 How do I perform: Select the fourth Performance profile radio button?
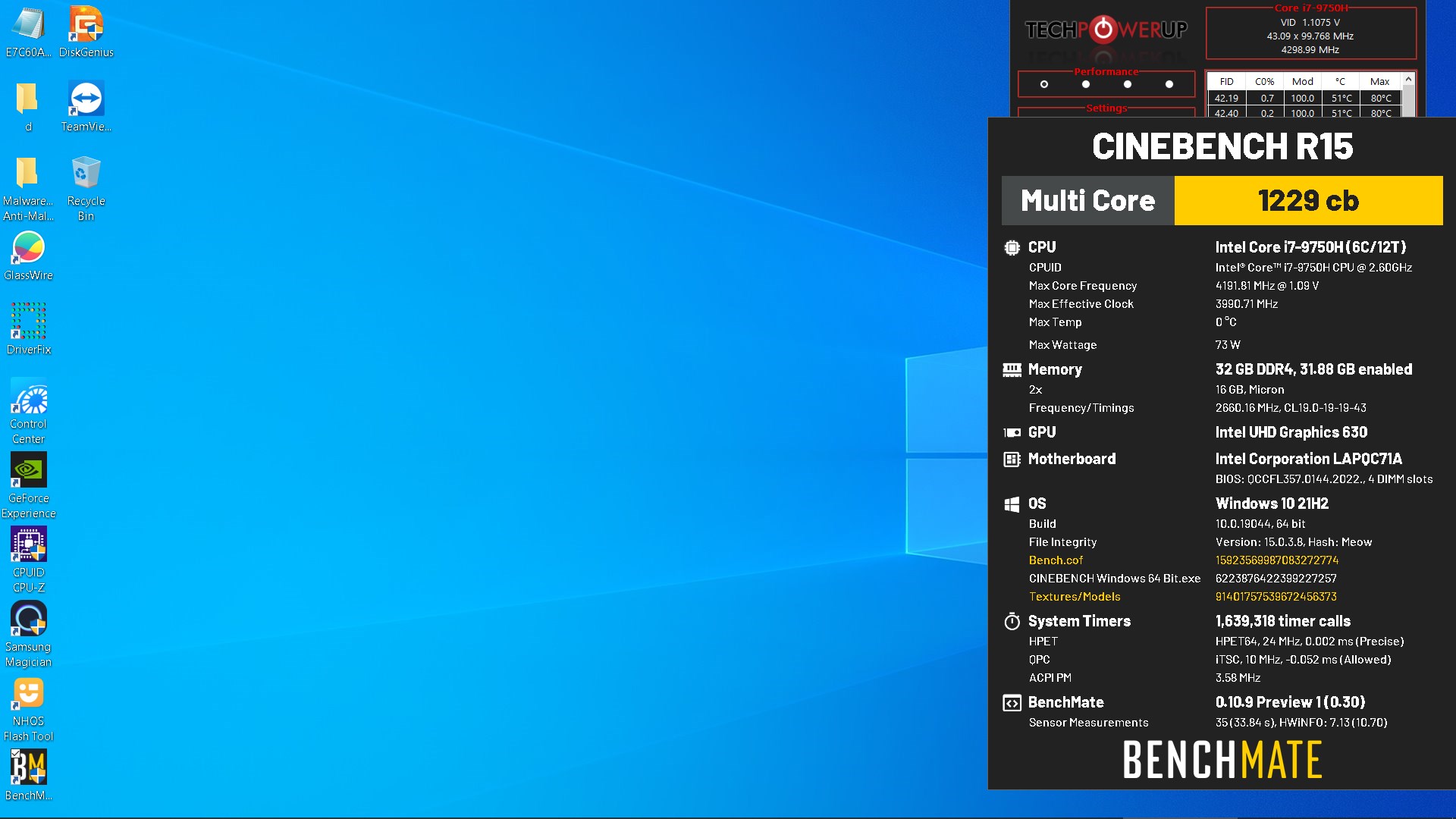coord(1169,84)
